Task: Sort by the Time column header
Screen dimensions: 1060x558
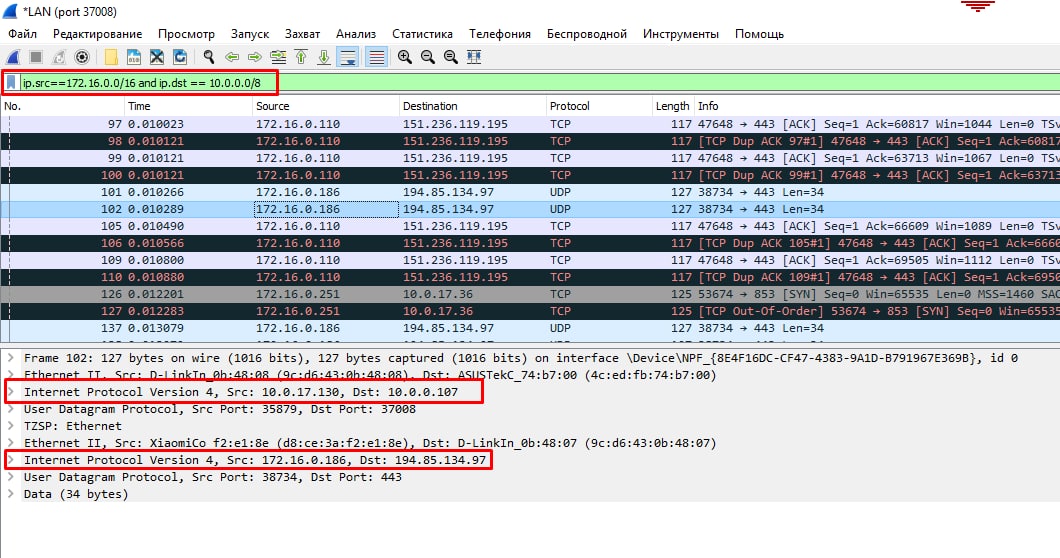Action: click(189, 106)
